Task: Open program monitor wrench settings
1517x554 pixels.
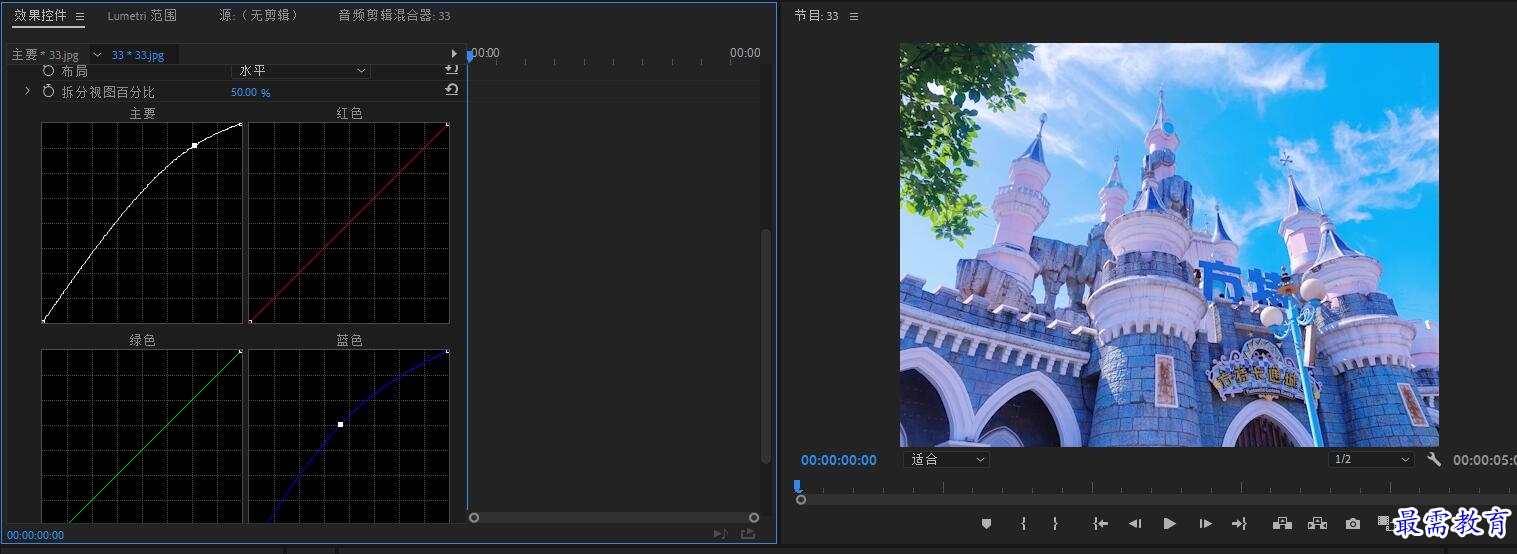Action: 1433,459
